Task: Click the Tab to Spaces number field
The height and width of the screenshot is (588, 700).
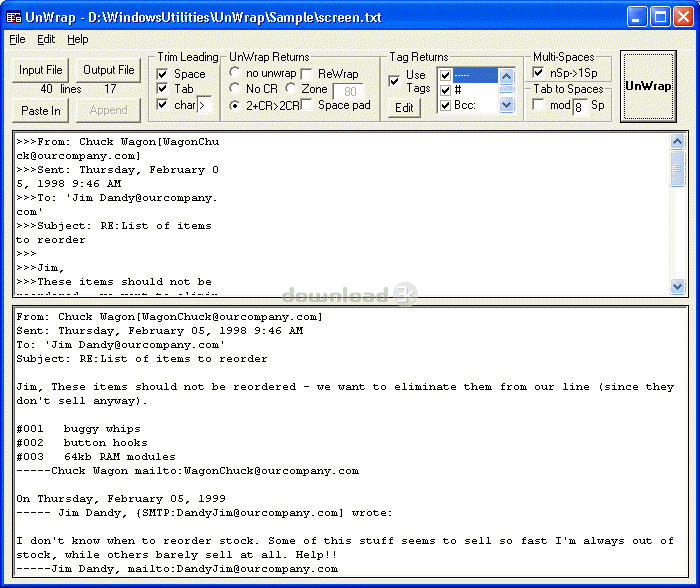Action: [580, 105]
